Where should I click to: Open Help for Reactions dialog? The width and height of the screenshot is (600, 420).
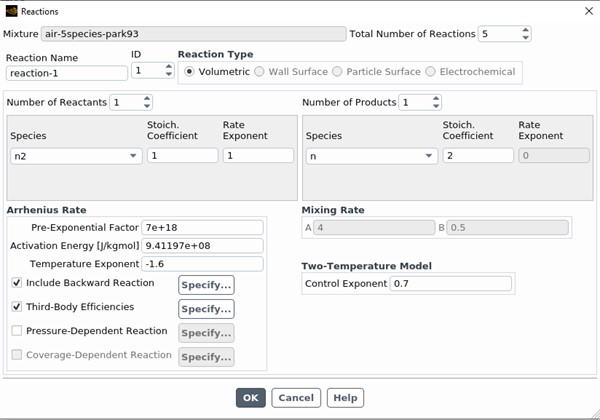tap(345, 398)
